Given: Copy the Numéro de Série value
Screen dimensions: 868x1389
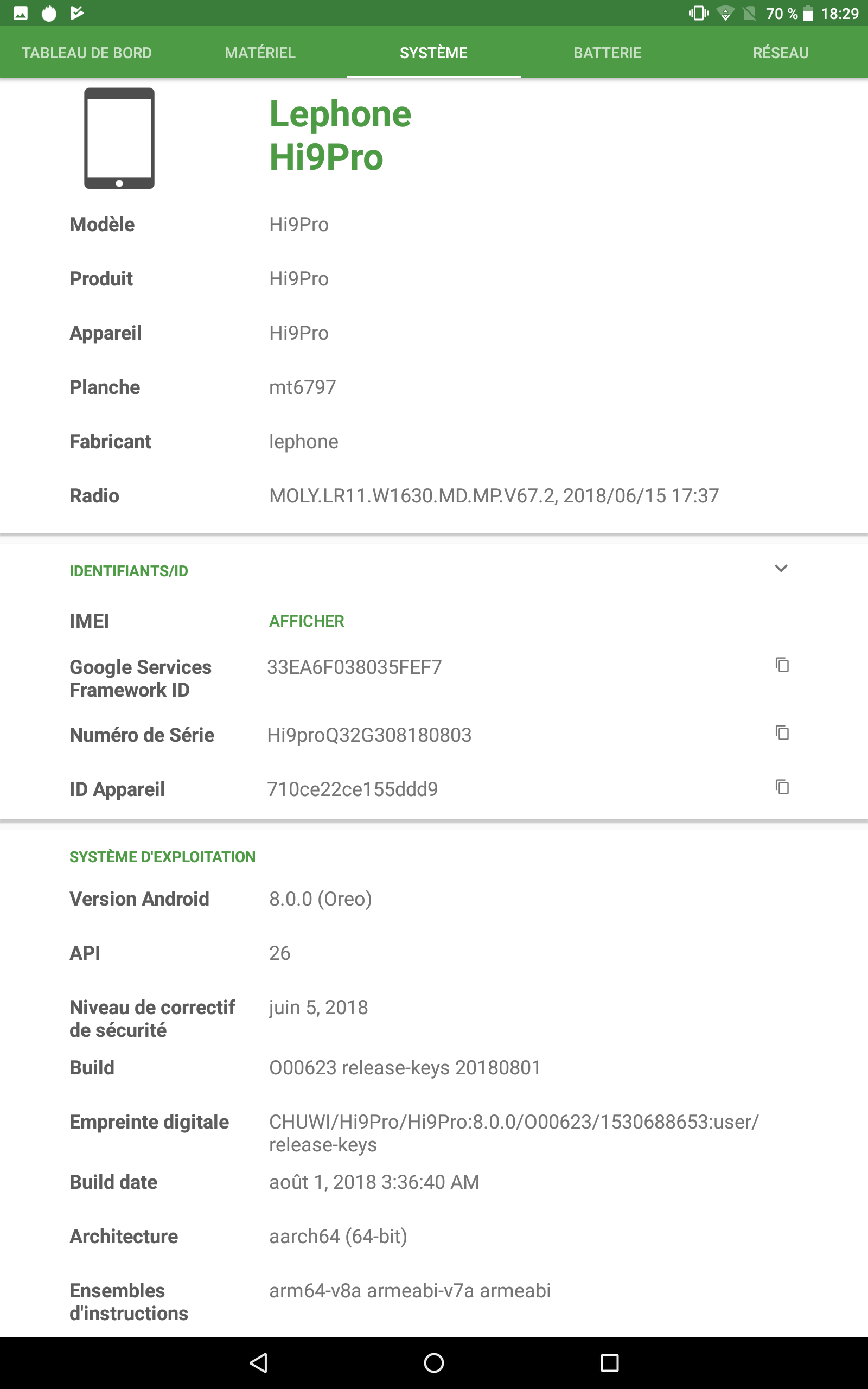Looking at the screenshot, I should 782,733.
